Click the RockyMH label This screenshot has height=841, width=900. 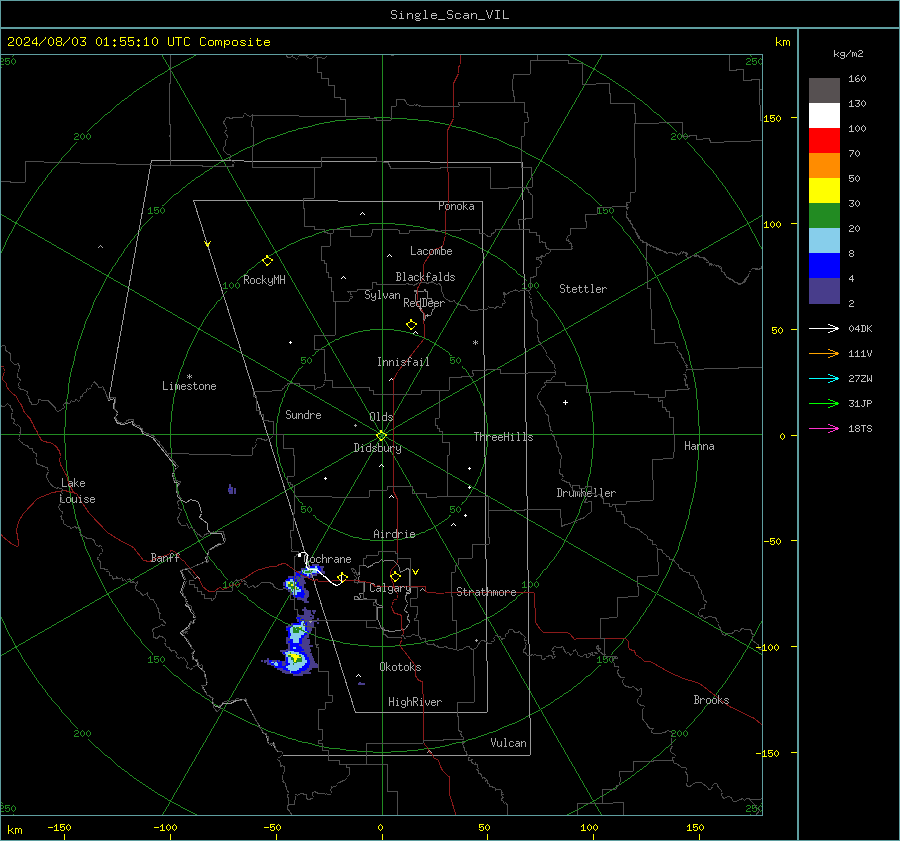pos(264,280)
